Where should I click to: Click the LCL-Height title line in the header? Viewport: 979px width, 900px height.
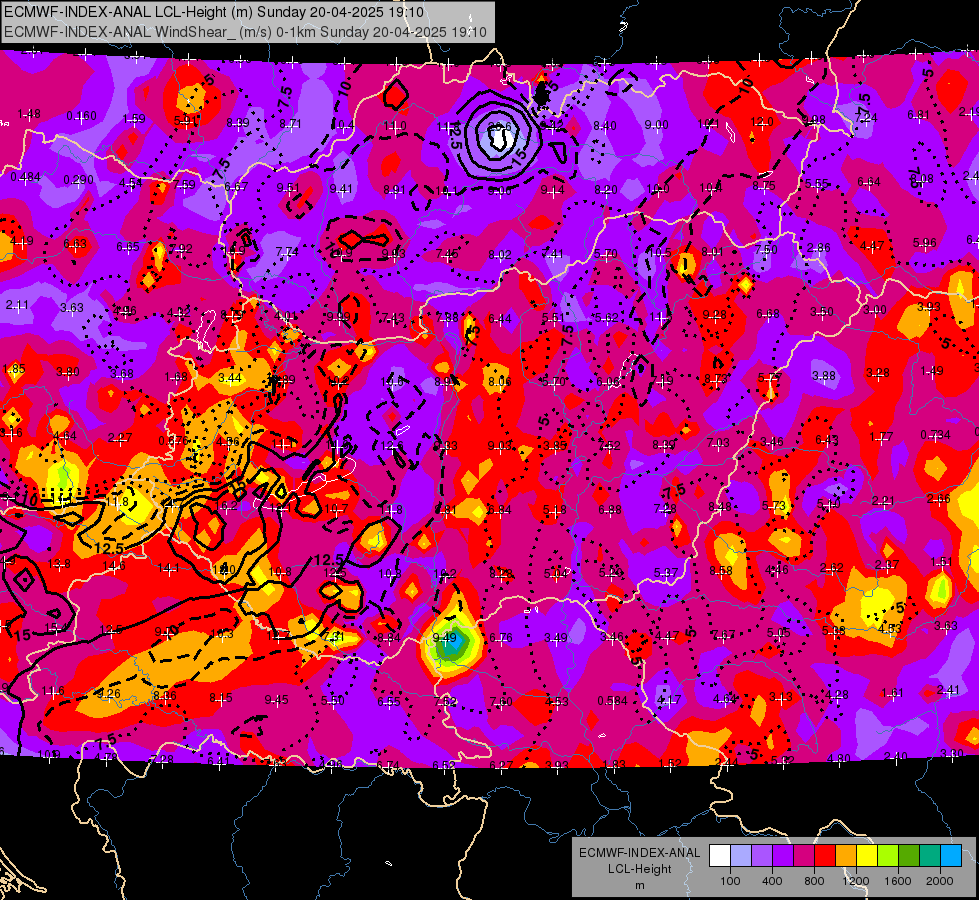214,12
